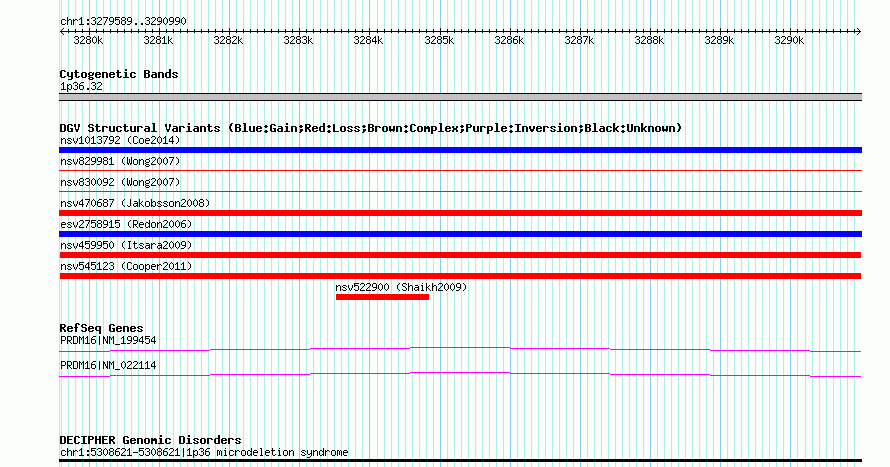Screen dimensions: 890x467
Task: Click the black 1p36 microdeletion syndrome bar
Action: [x=460, y=461]
